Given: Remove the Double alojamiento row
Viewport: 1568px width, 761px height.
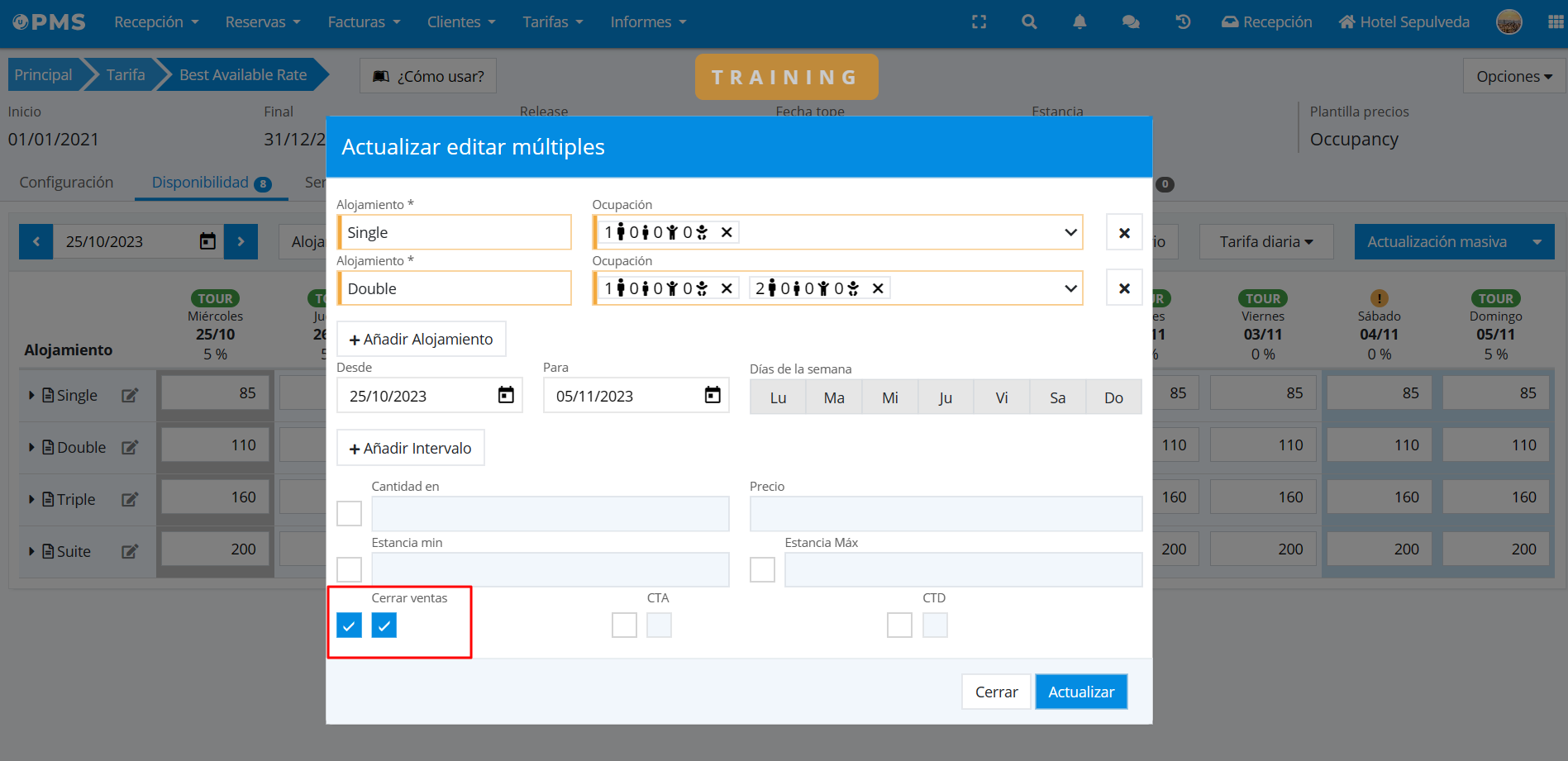Looking at the screenshot, I should coord(1124,288).
